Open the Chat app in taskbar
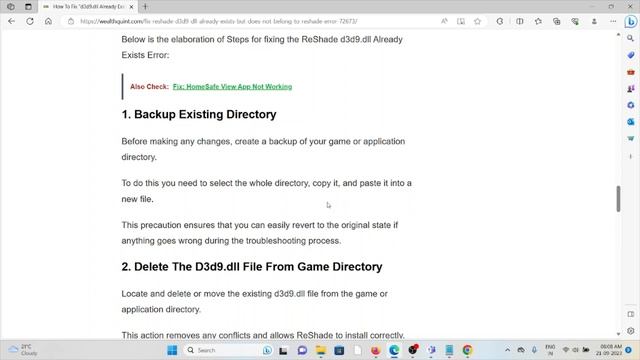The image size is (640, 360). 302,350
